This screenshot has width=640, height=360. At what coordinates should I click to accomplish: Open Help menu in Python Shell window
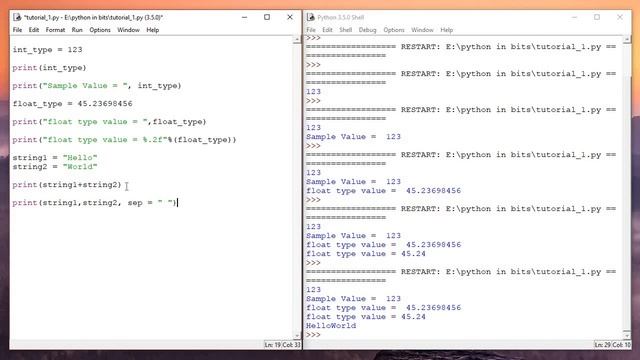tap(447, 30)
